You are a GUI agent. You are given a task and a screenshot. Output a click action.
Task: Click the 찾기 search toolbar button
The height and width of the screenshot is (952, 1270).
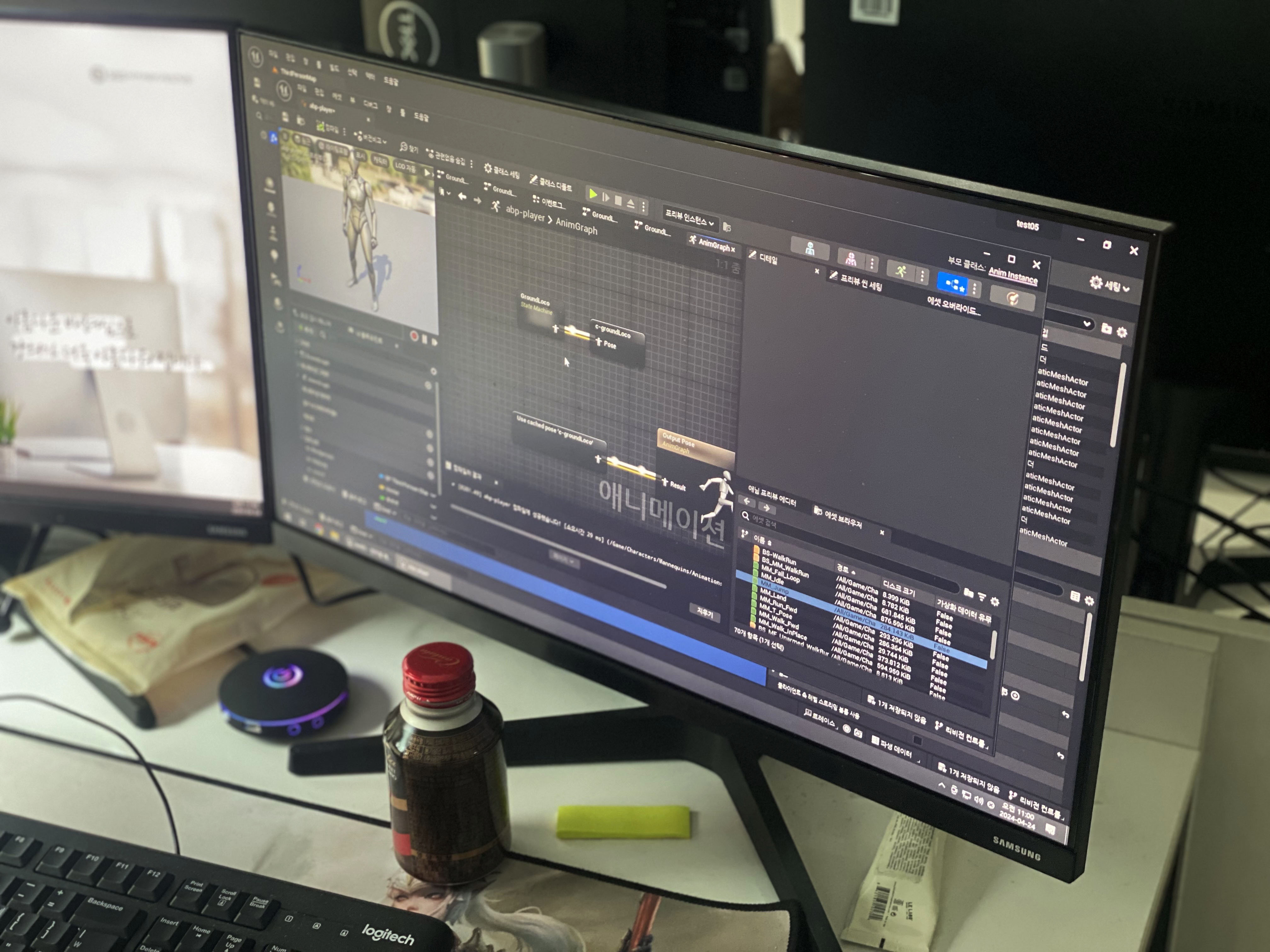coord(410,148)
